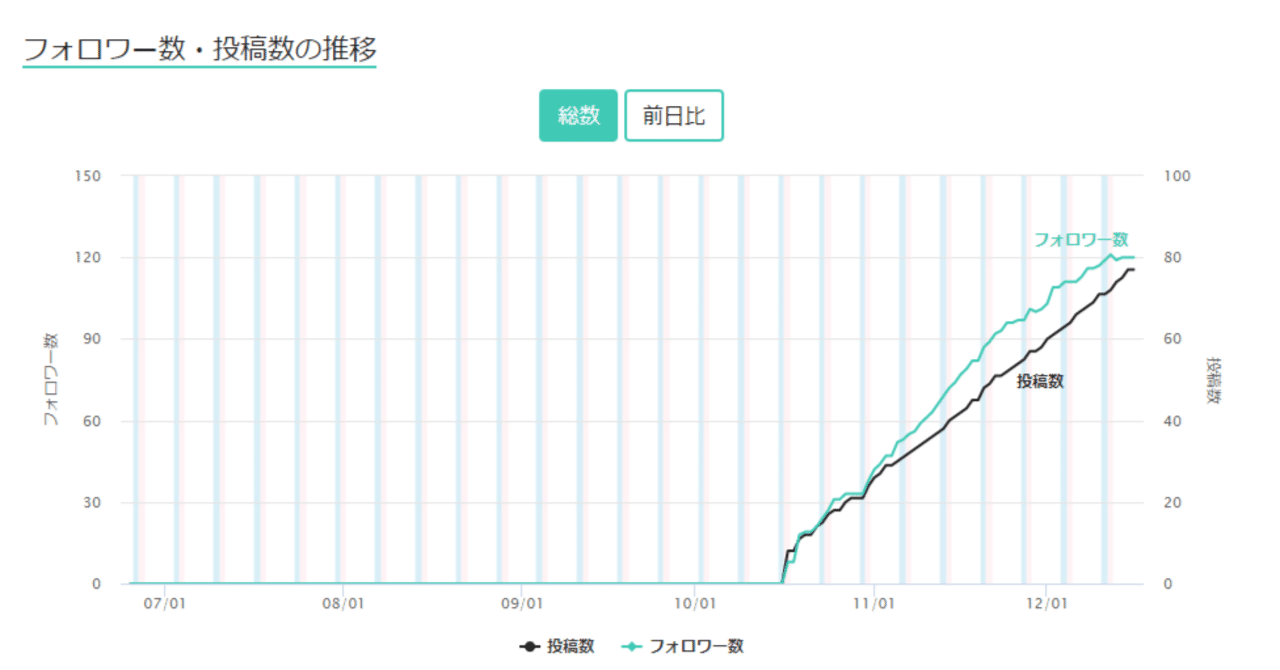This screenshot has width=1280, height=670.
Task: Click the left vertical axis title フォロワー数
Action: click(50, 380)
